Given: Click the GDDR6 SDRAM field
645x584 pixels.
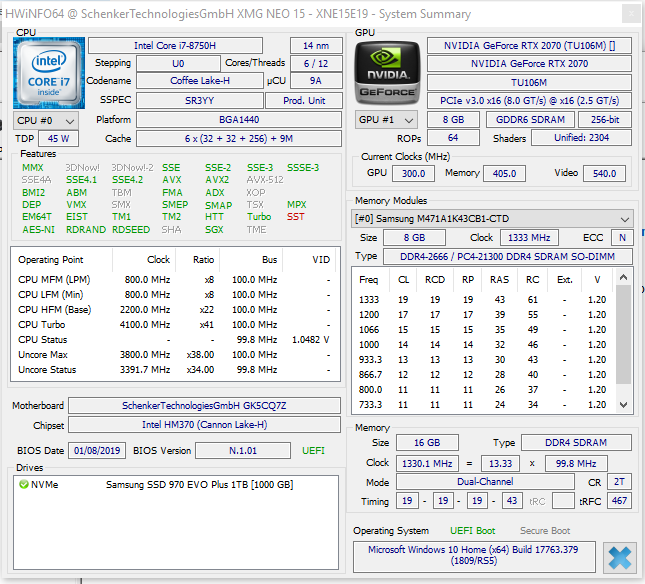Looking at the screenshot, I should click(530, 120).
